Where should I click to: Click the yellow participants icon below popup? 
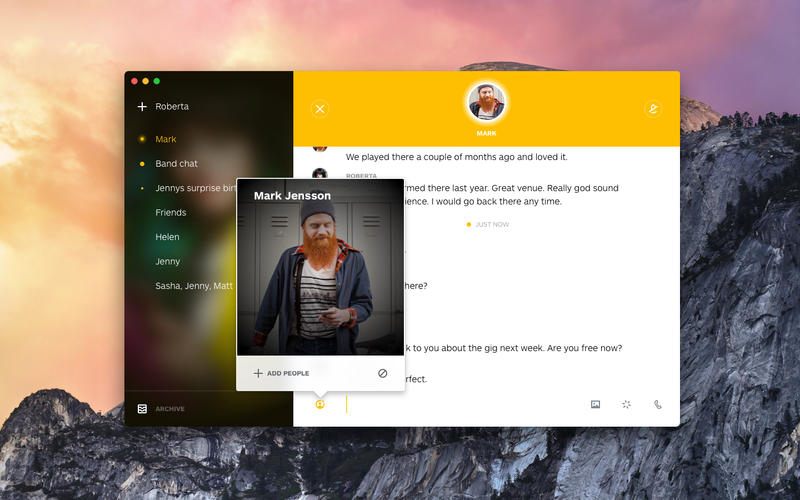320,404
